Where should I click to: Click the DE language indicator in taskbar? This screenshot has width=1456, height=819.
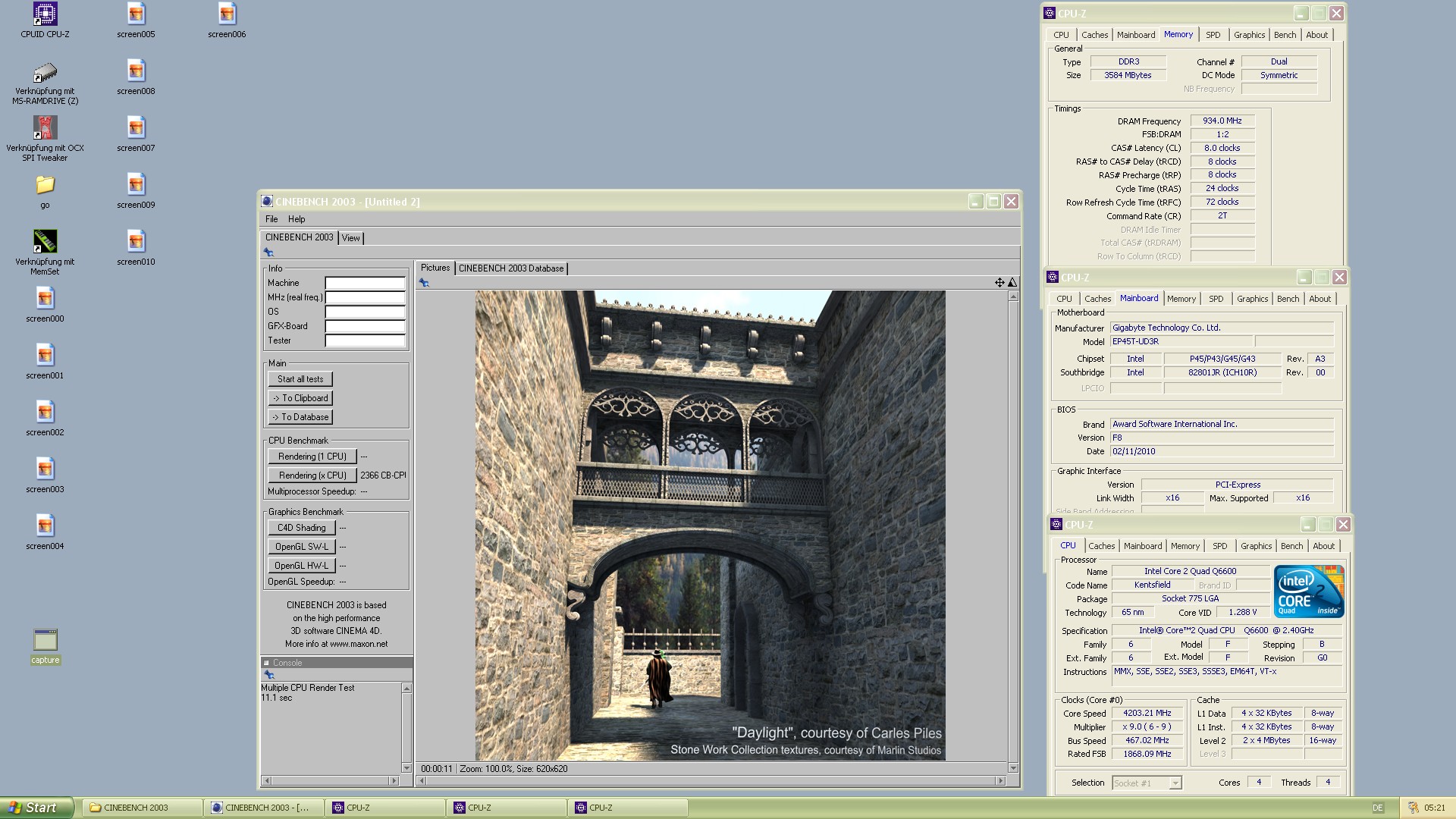(1377, 808)
